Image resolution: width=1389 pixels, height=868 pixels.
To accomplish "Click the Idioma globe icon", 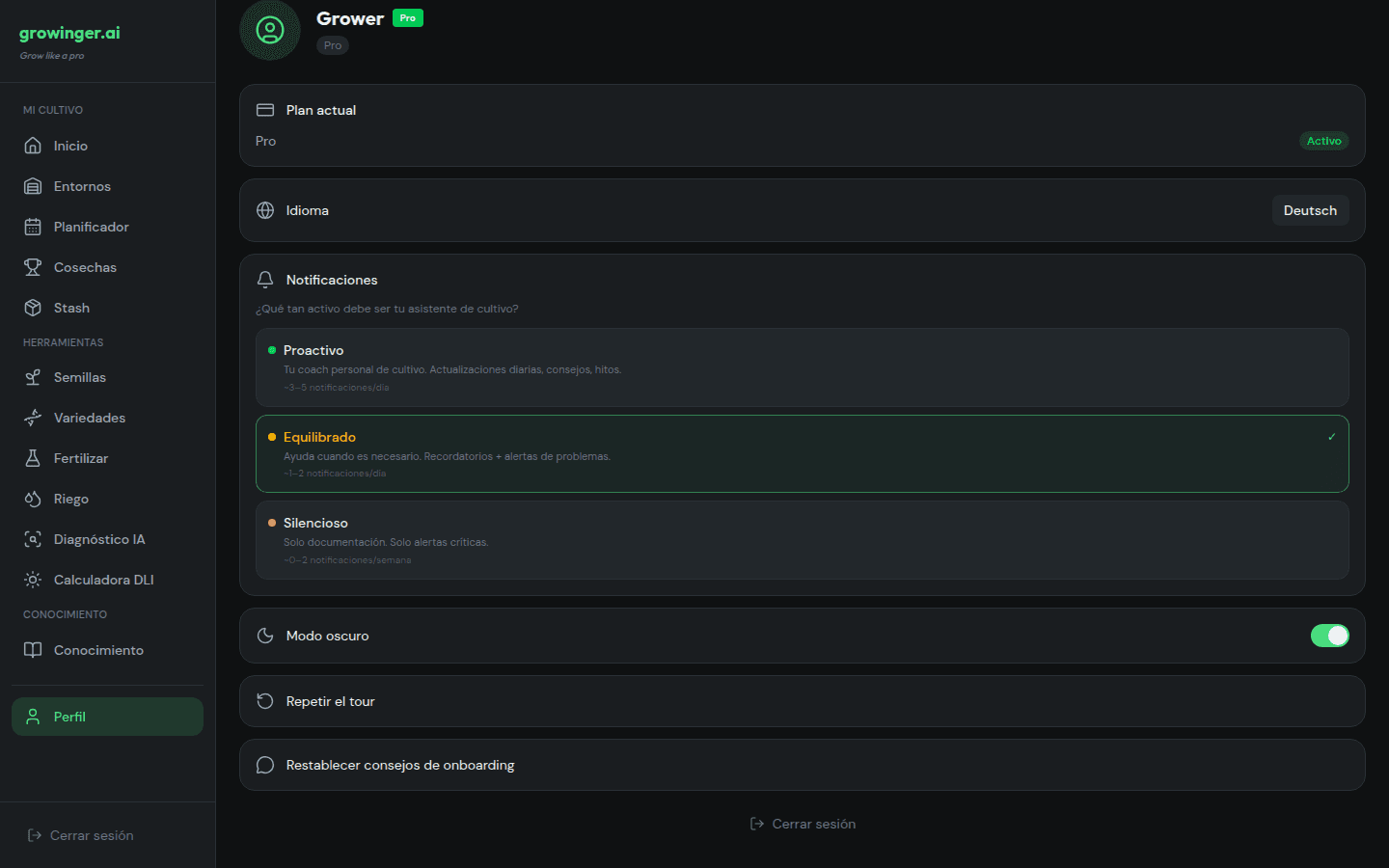I will click(x=265, y=210).
